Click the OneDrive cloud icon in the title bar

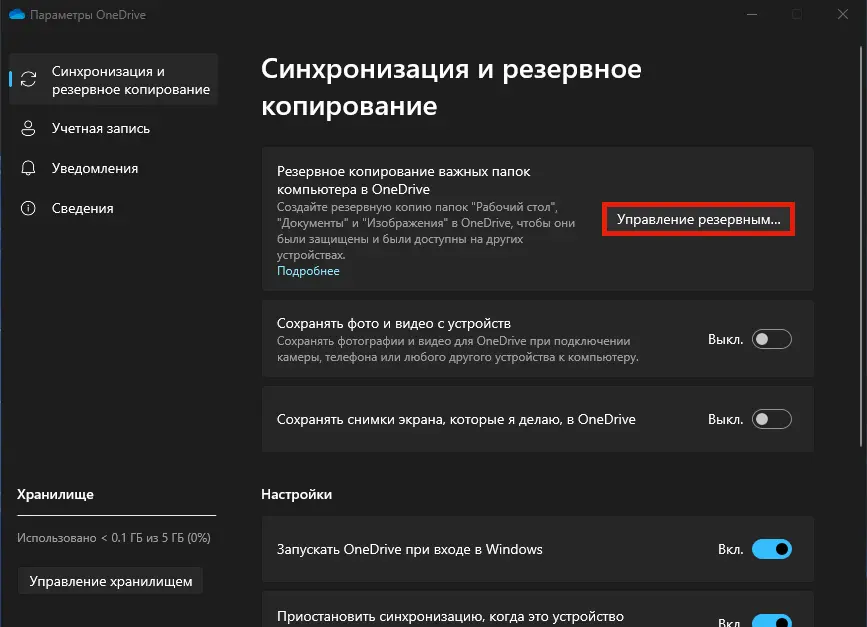[15, 14]
